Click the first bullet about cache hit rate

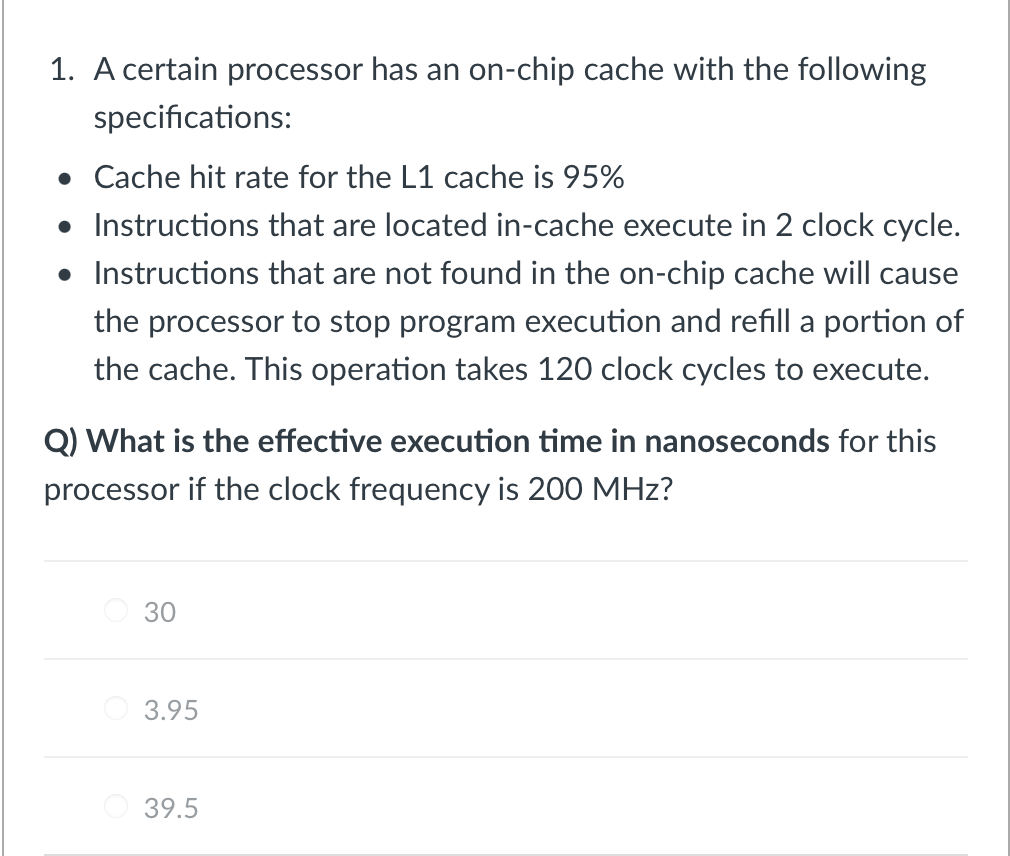(358, 177)
